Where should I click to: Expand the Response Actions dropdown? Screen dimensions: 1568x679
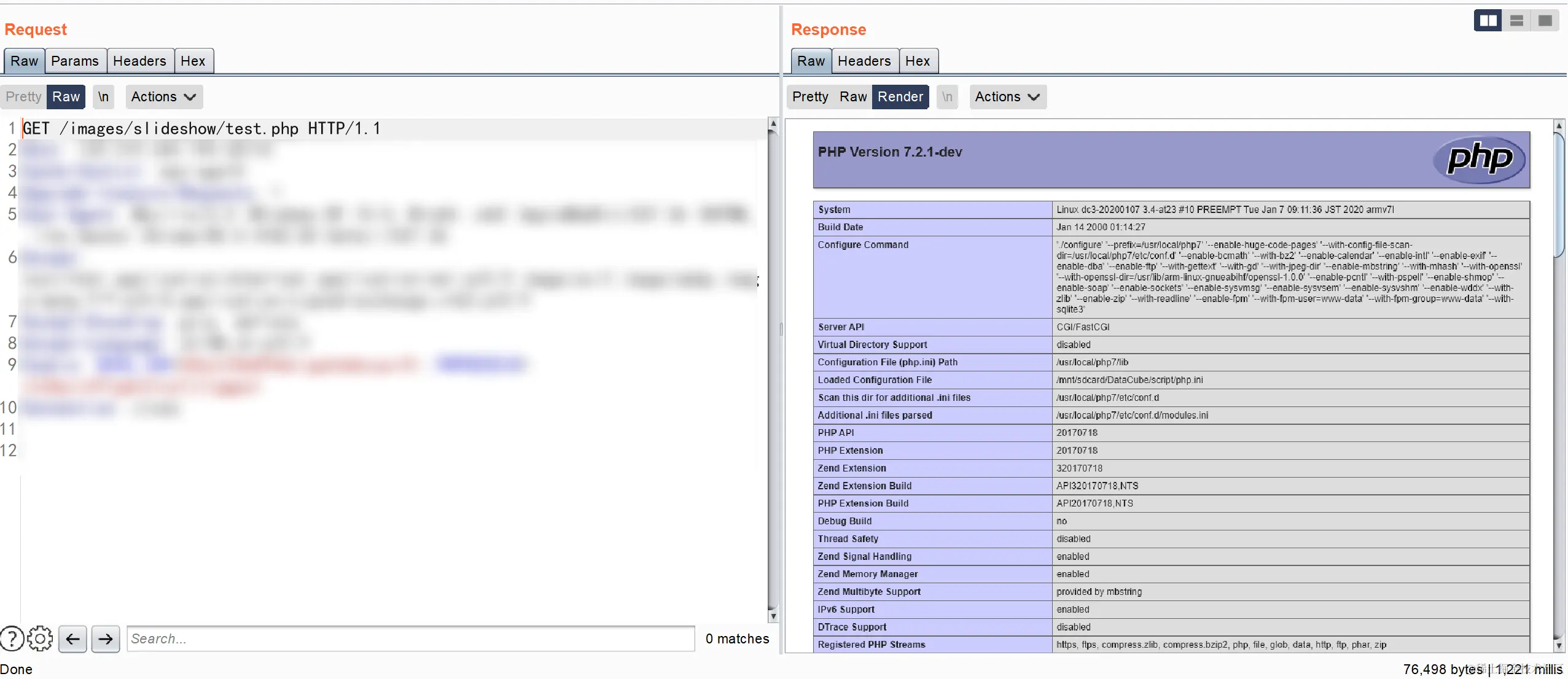tap(1007, 97)
